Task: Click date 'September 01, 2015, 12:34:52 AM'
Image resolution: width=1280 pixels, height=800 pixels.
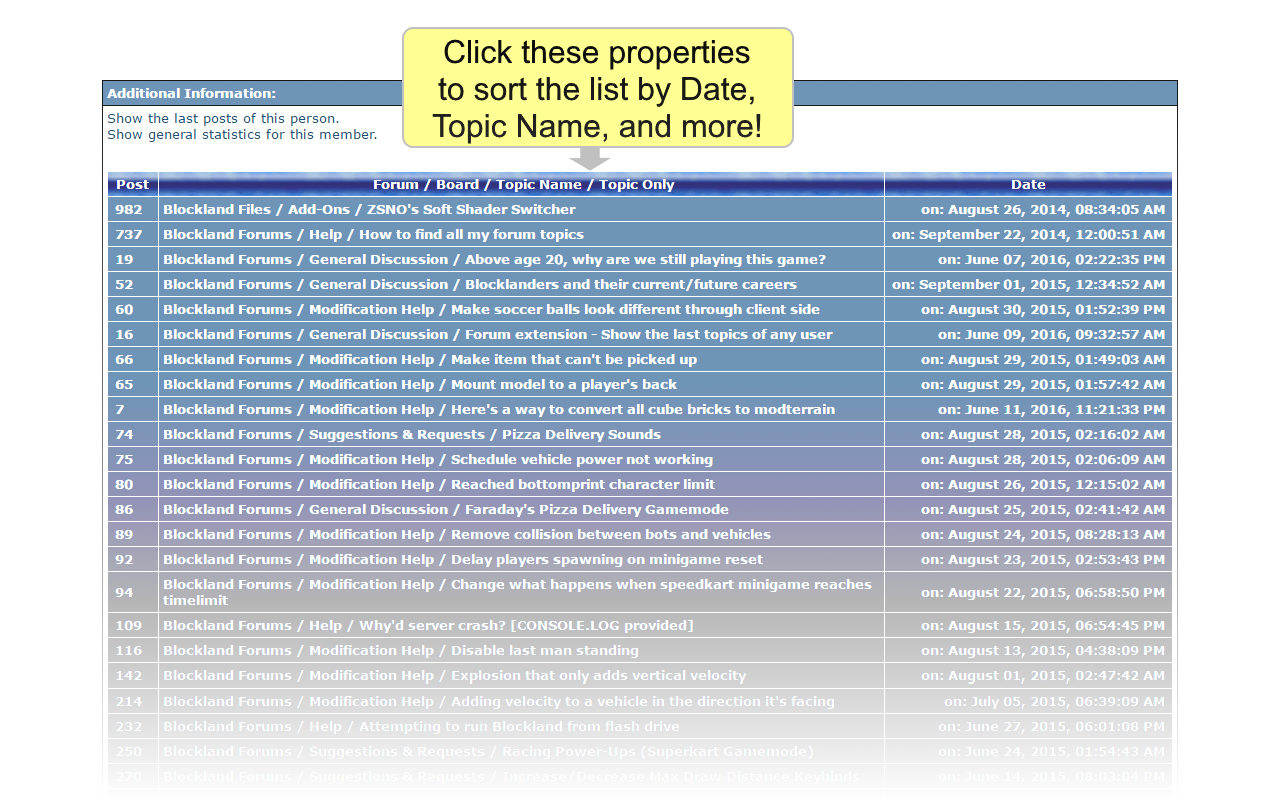Action: pyautogui.click(x=1042, y=284)
